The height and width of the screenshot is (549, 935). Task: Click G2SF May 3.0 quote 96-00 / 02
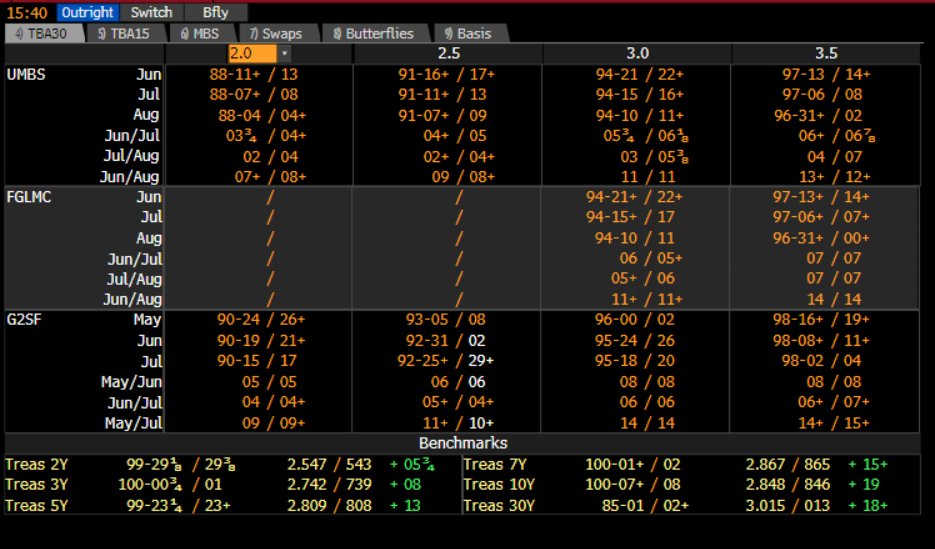point(635,320)
